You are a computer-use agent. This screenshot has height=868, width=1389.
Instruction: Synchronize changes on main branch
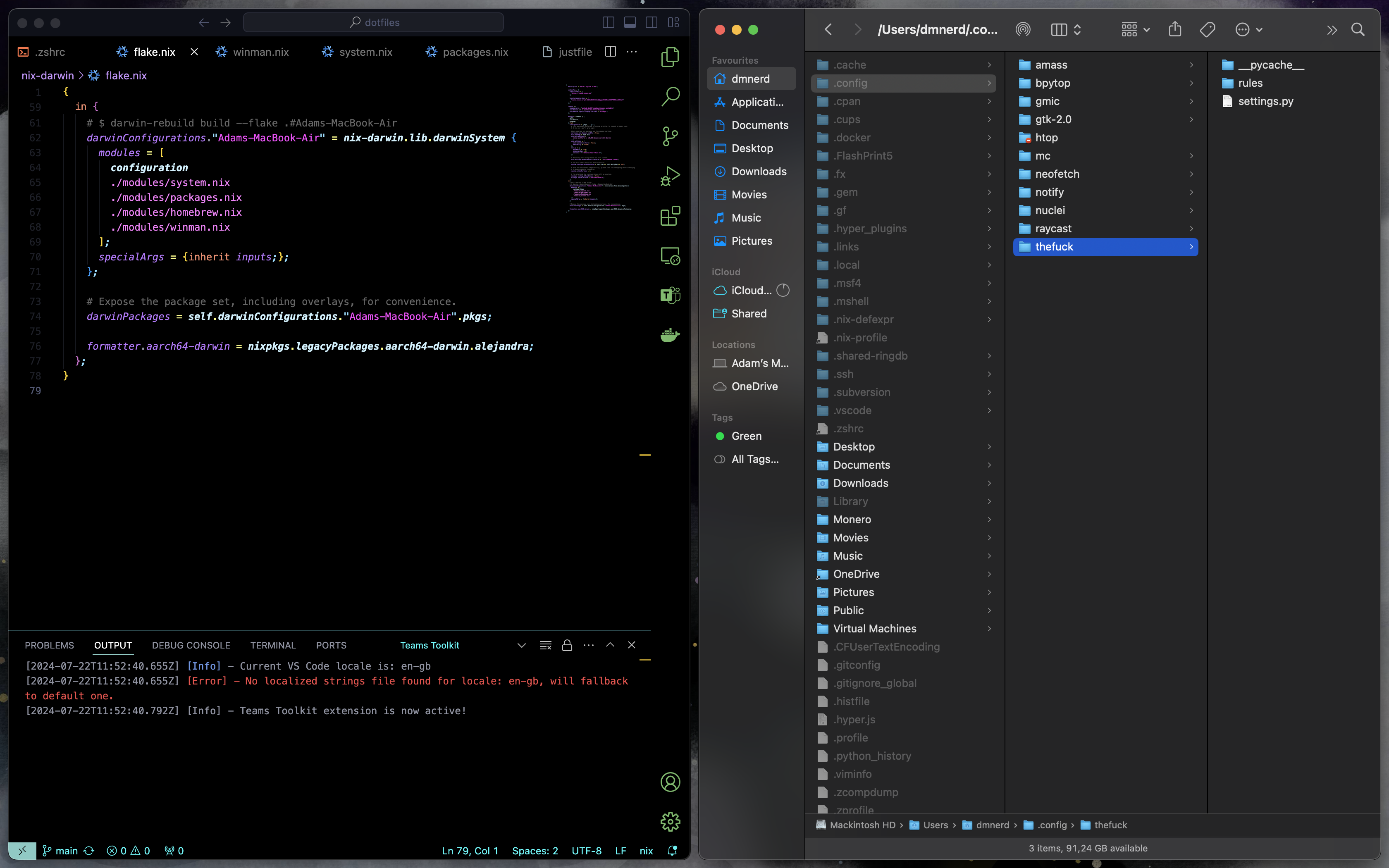point(89,851)
